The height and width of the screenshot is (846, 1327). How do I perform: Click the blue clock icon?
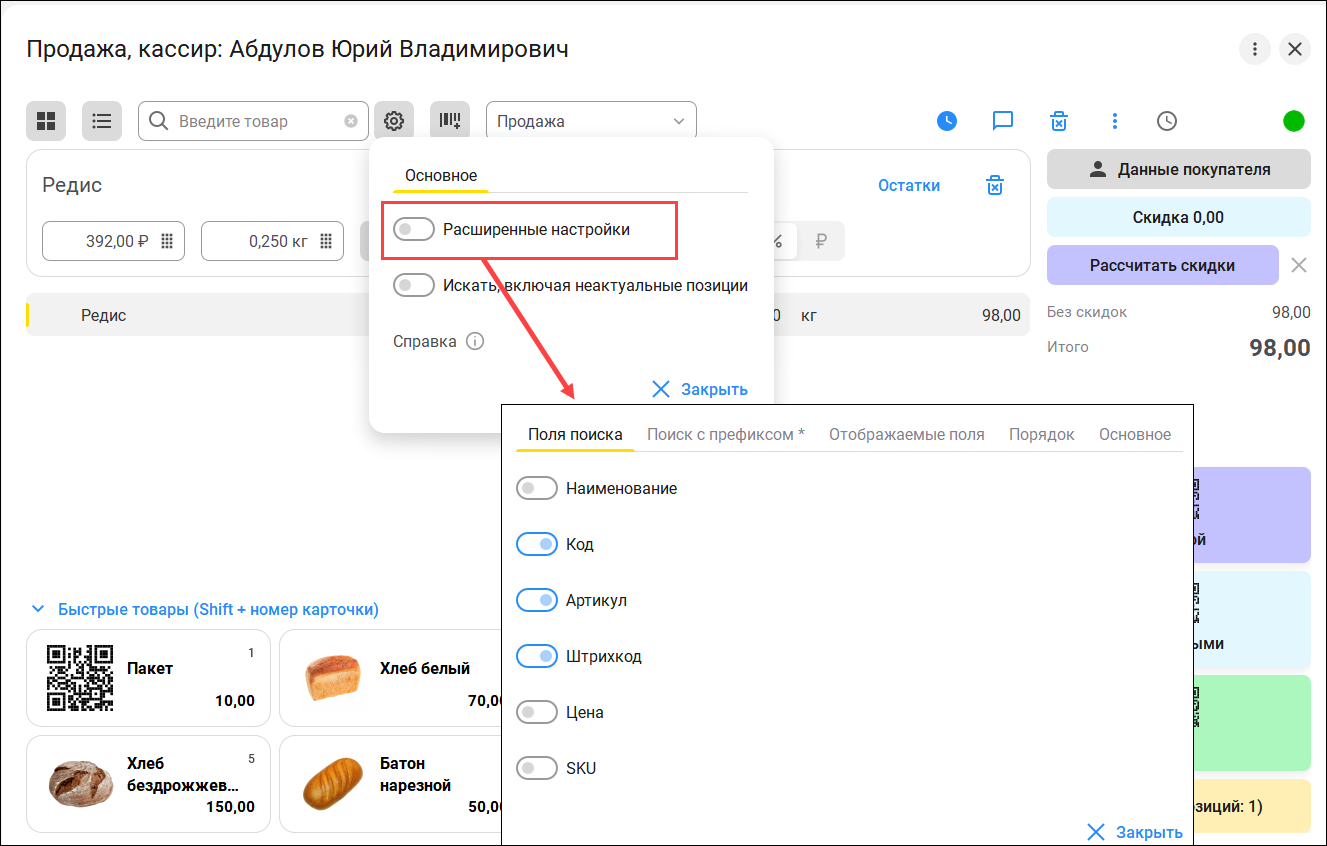pyautogui.click(x=947, y=121)
